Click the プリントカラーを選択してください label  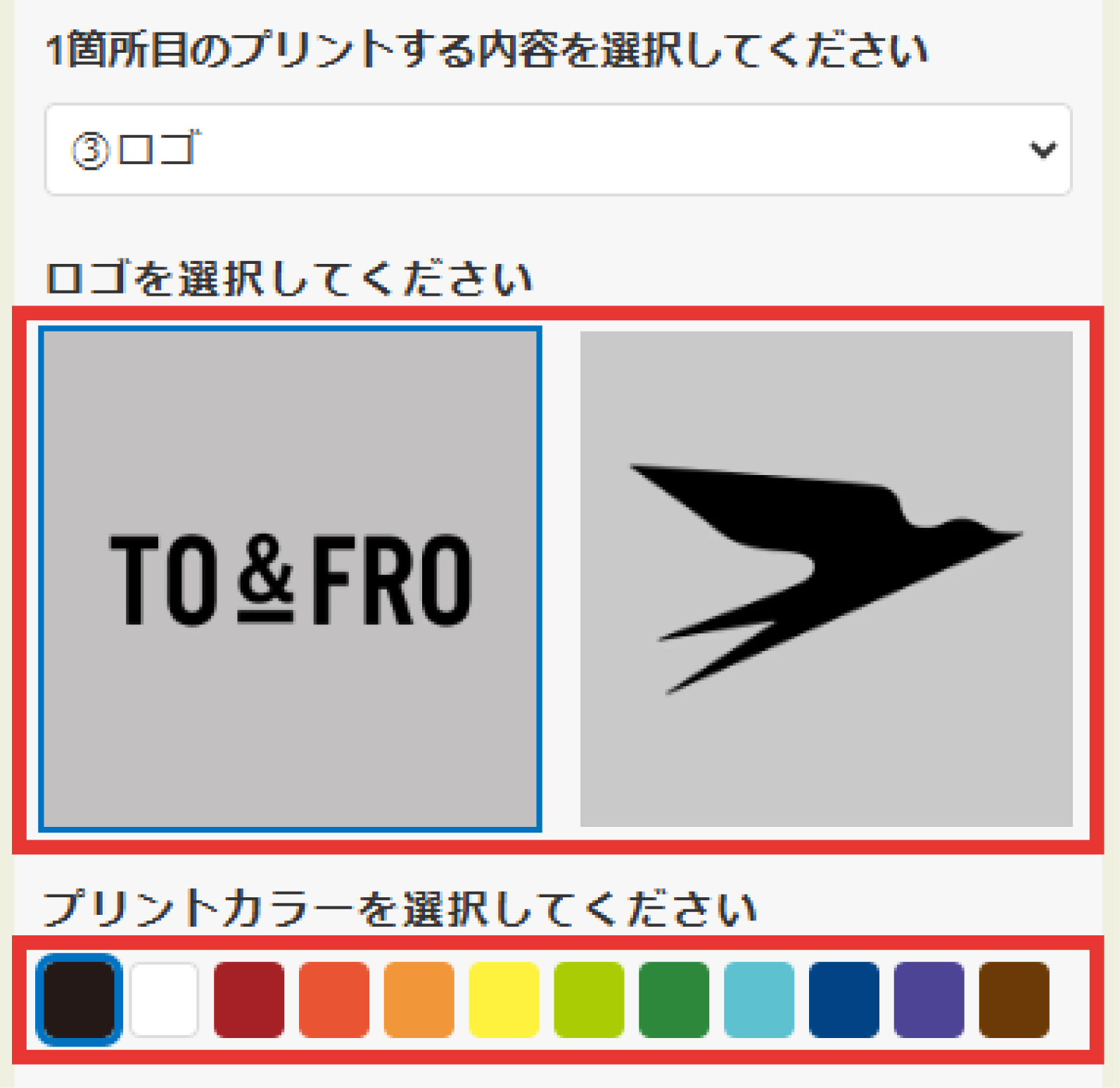[x=400, y=908]
